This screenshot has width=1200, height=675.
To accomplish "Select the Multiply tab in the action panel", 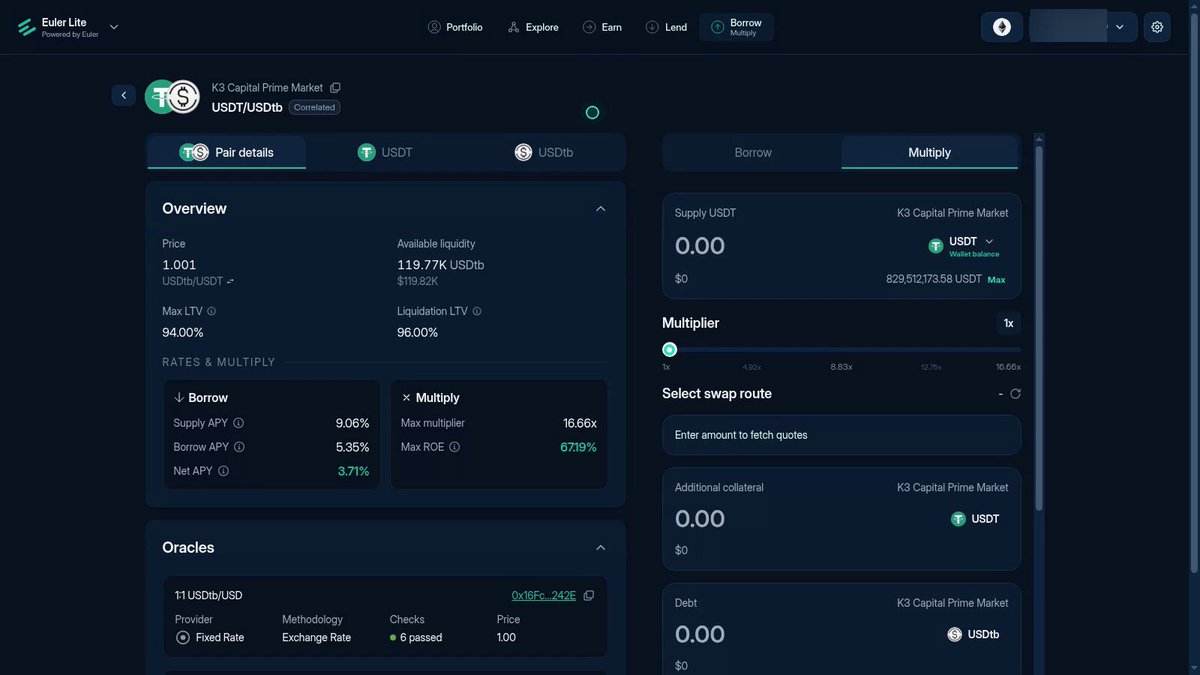I will point(930,152).
